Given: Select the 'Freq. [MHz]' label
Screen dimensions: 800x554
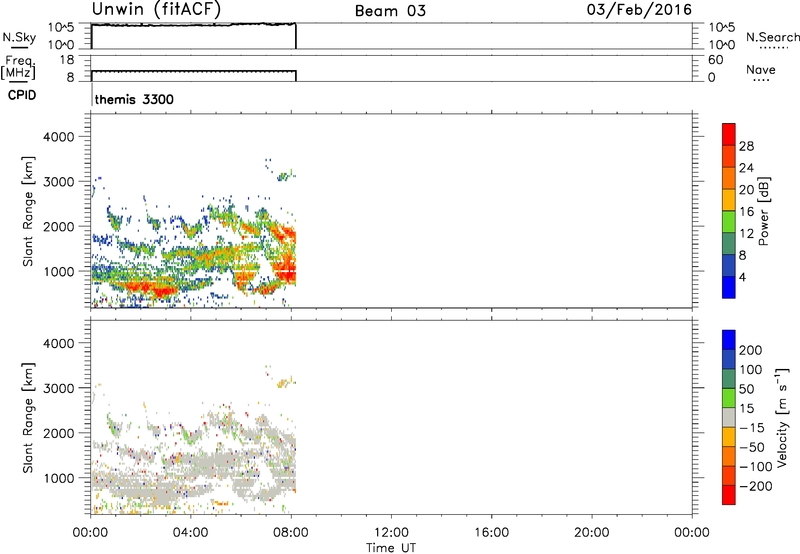Looking at the screenshot, I should [18, 68].
